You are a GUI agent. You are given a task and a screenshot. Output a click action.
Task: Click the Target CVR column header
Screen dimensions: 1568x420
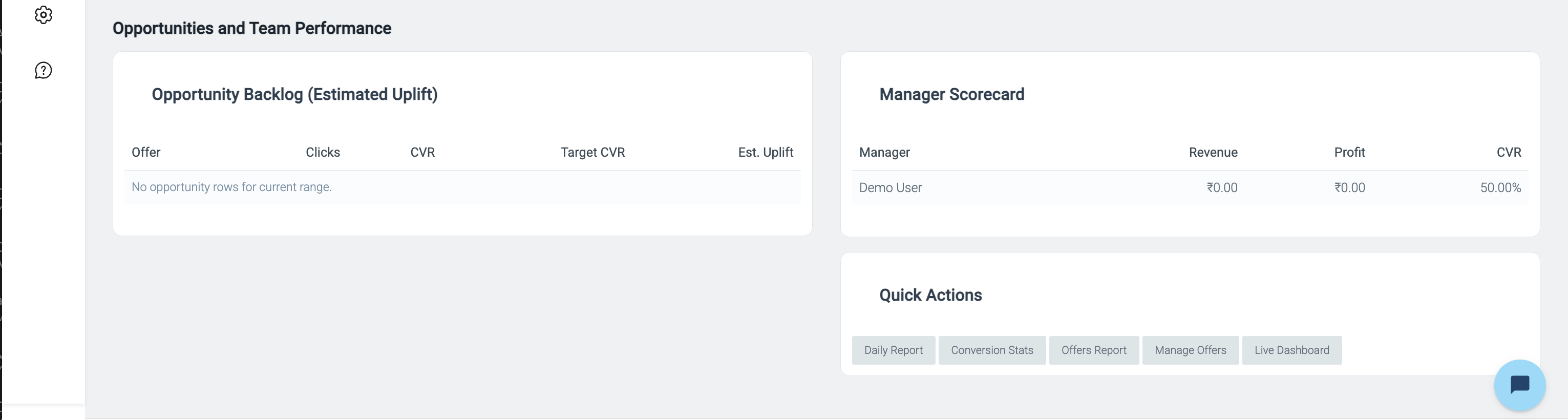(593, 152)
